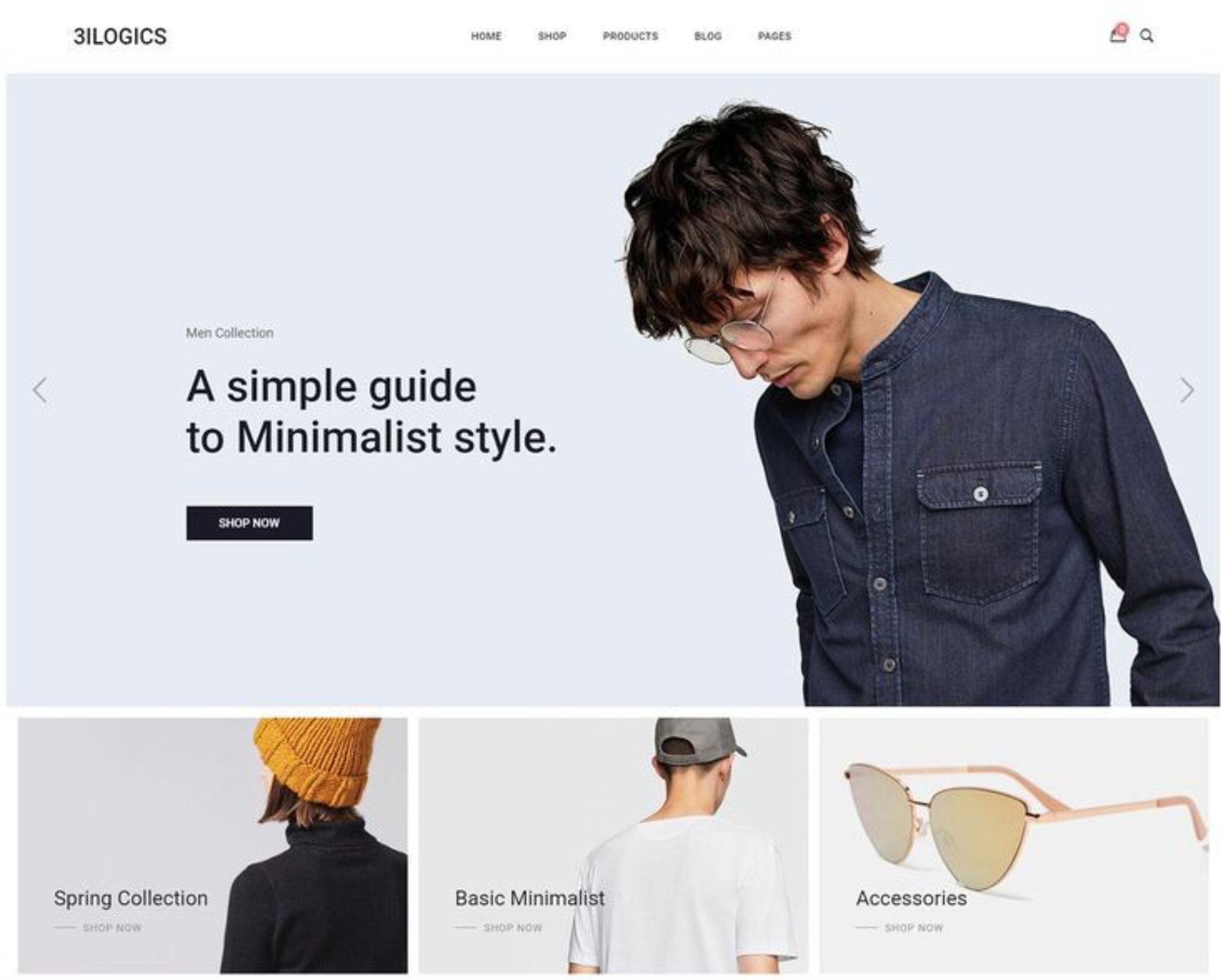Select the Basic Minimalist heading
The width and height of the screenshot is (1221, 980).
point(529,898)
